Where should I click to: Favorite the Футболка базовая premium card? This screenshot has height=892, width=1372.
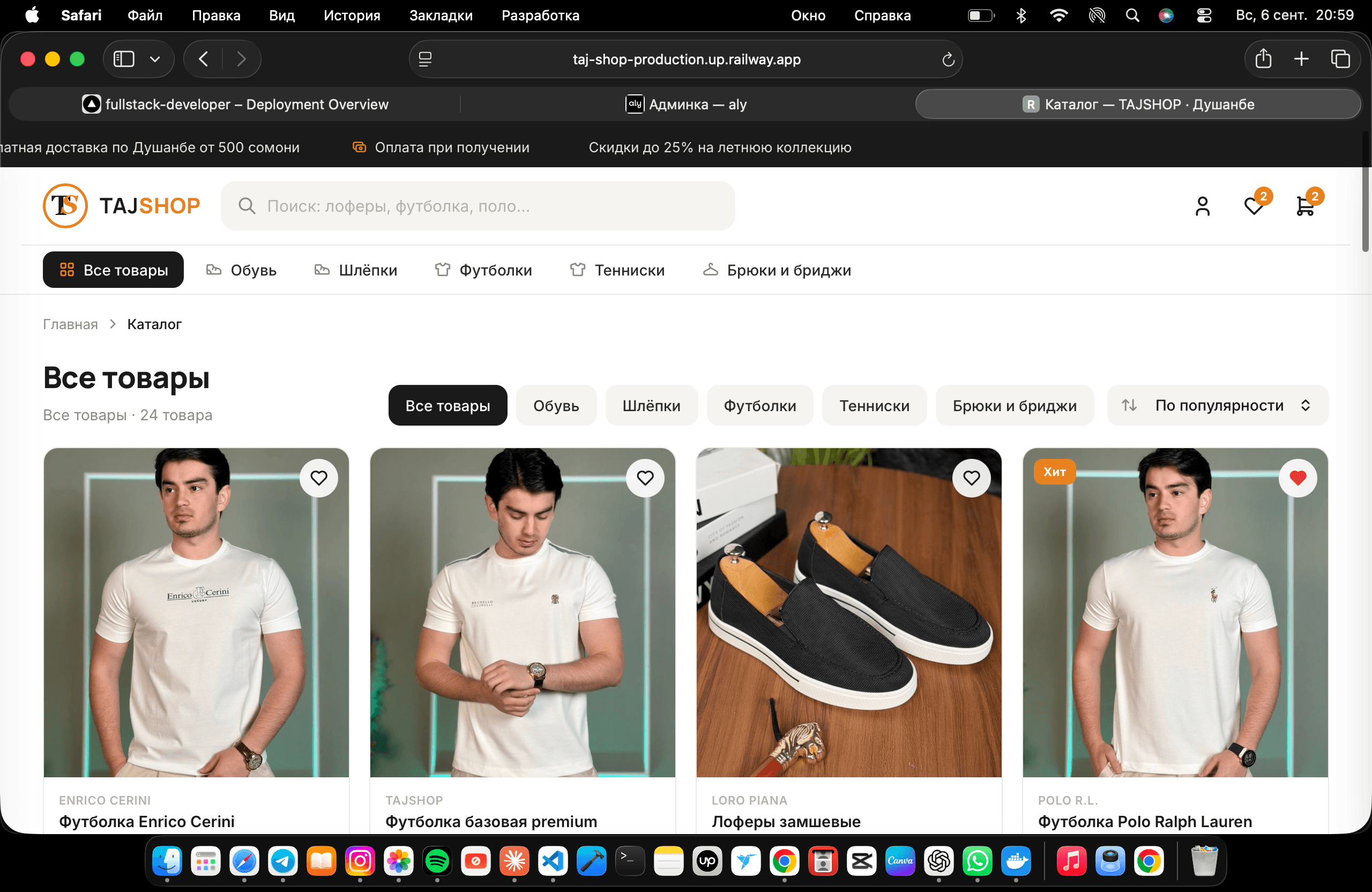pyautogui.click(x=645, y=478)
